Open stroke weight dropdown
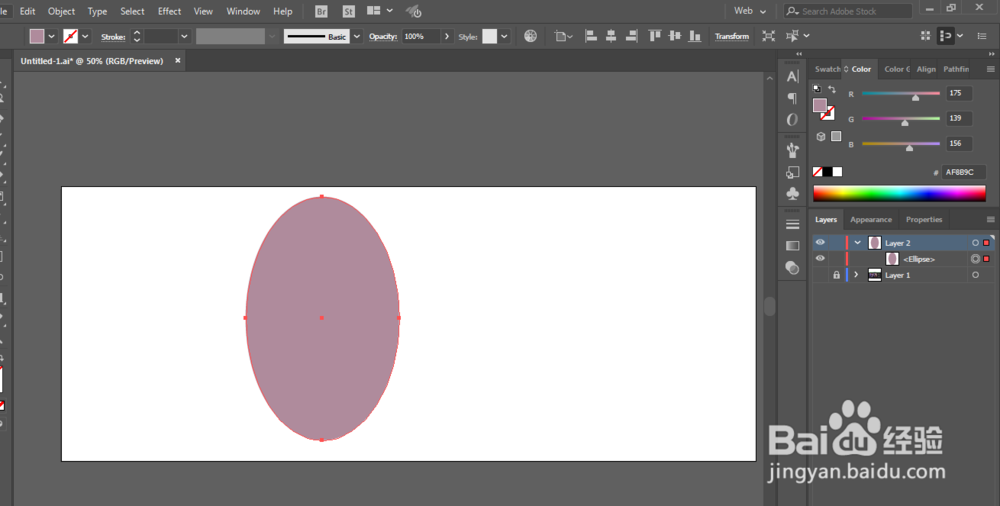 [x=184, y=36]
